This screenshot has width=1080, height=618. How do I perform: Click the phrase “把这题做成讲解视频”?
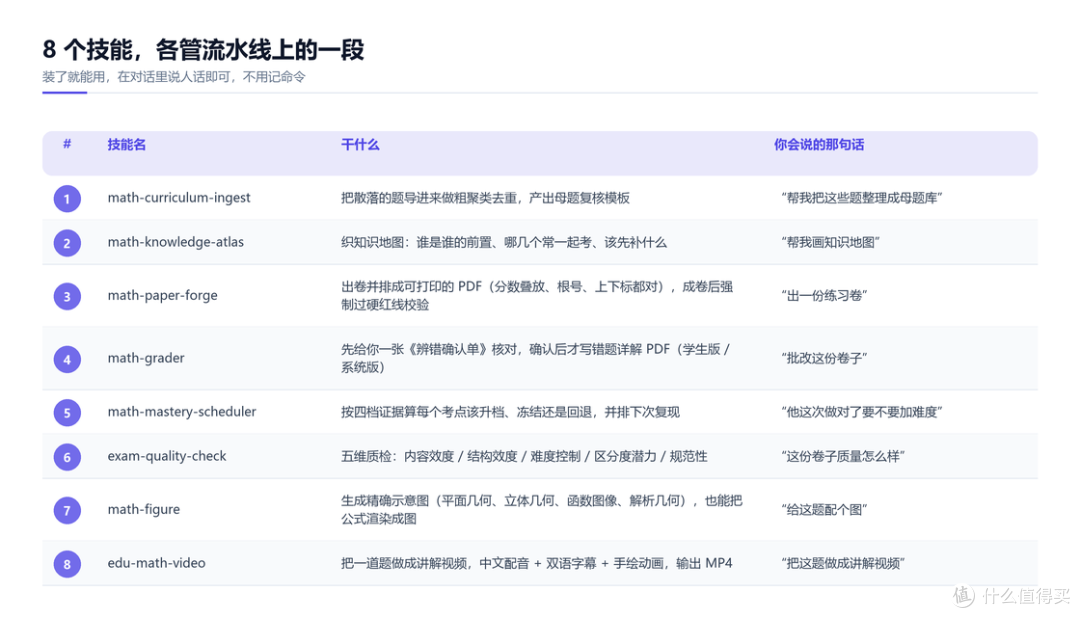(x=843, y=564)
